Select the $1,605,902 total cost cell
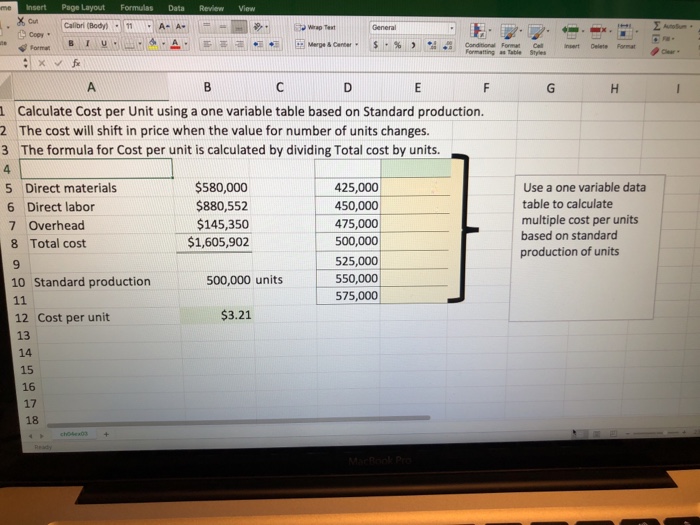 pos(213,242)
